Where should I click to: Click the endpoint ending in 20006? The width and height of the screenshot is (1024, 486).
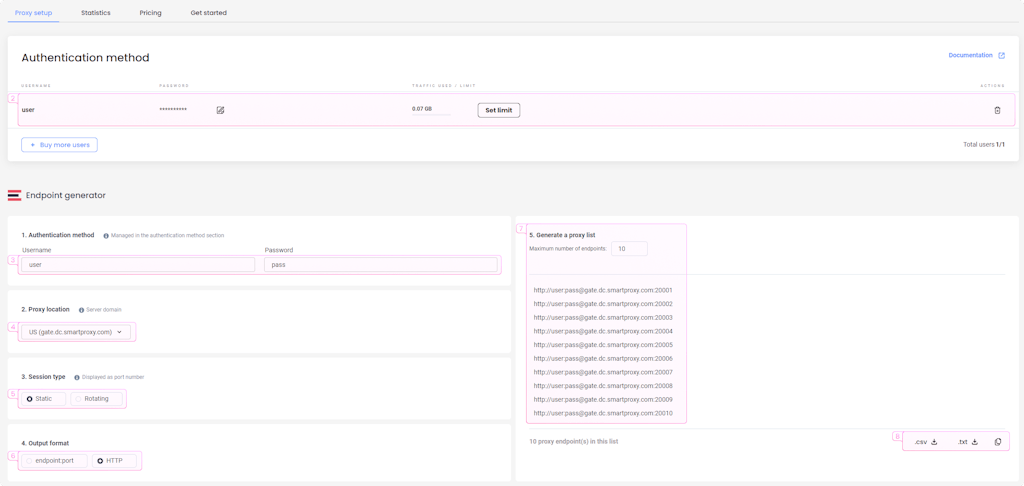[603, 359]
